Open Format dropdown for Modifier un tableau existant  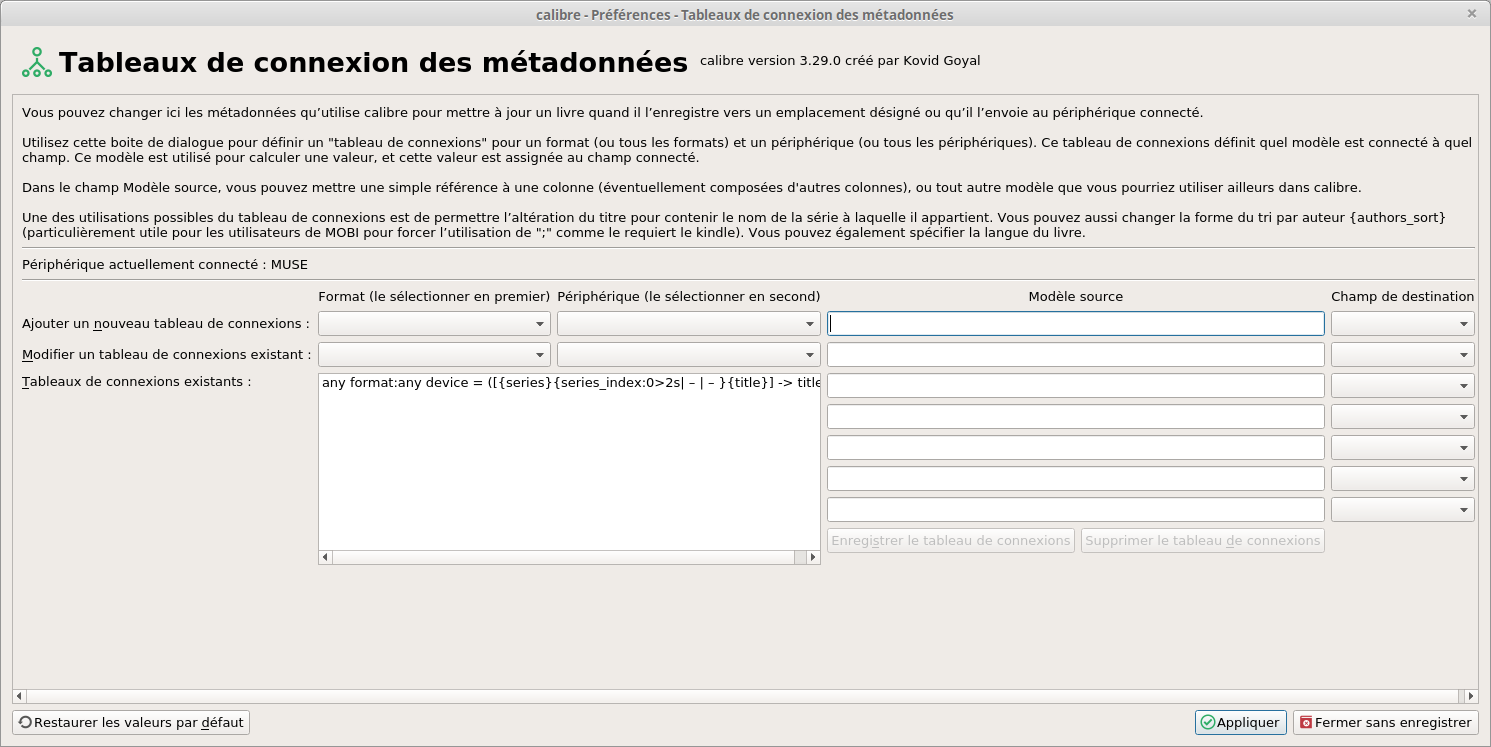[434, 354]
